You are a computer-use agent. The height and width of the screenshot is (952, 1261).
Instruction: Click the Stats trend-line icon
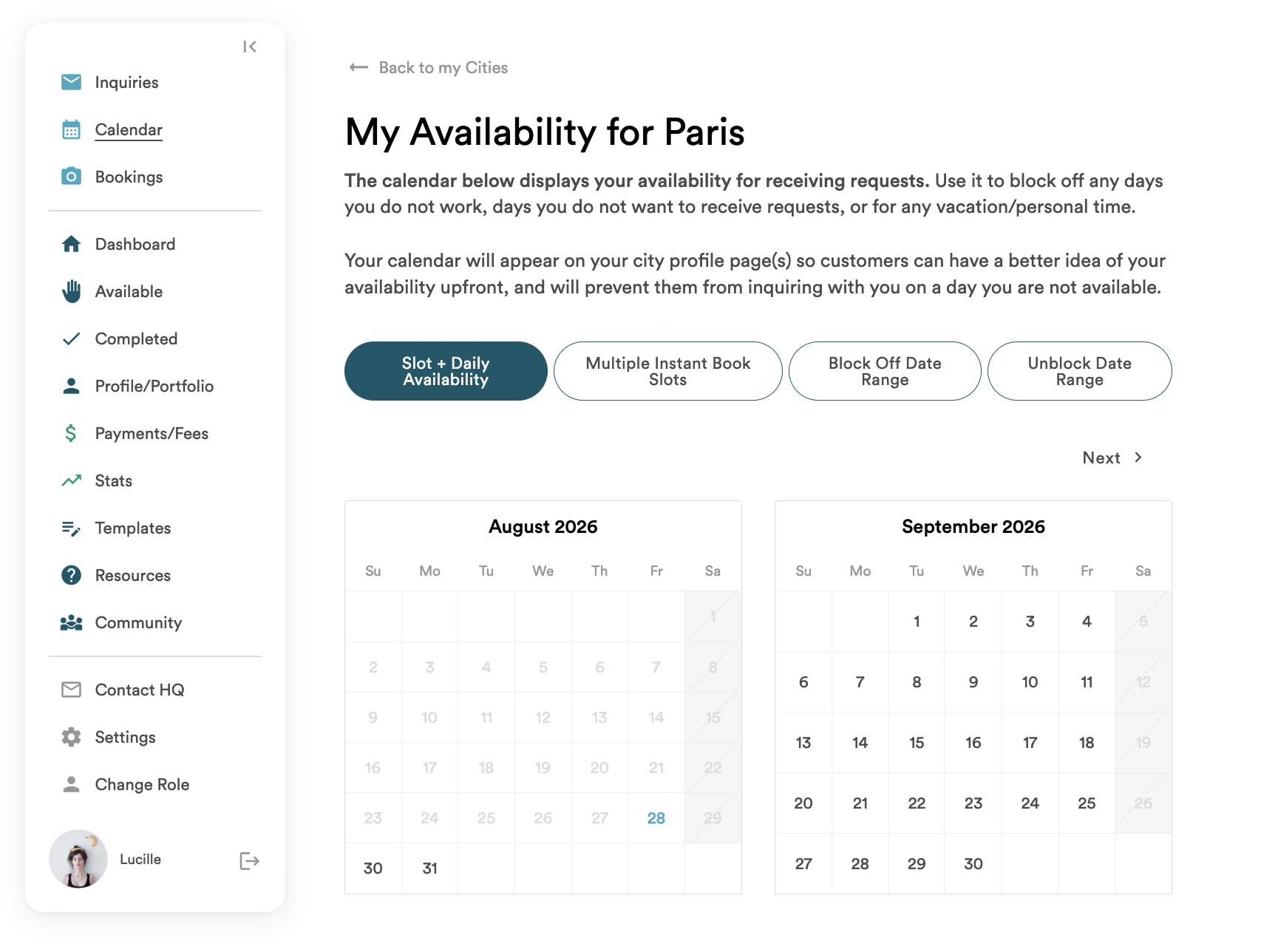coord(71,480)
